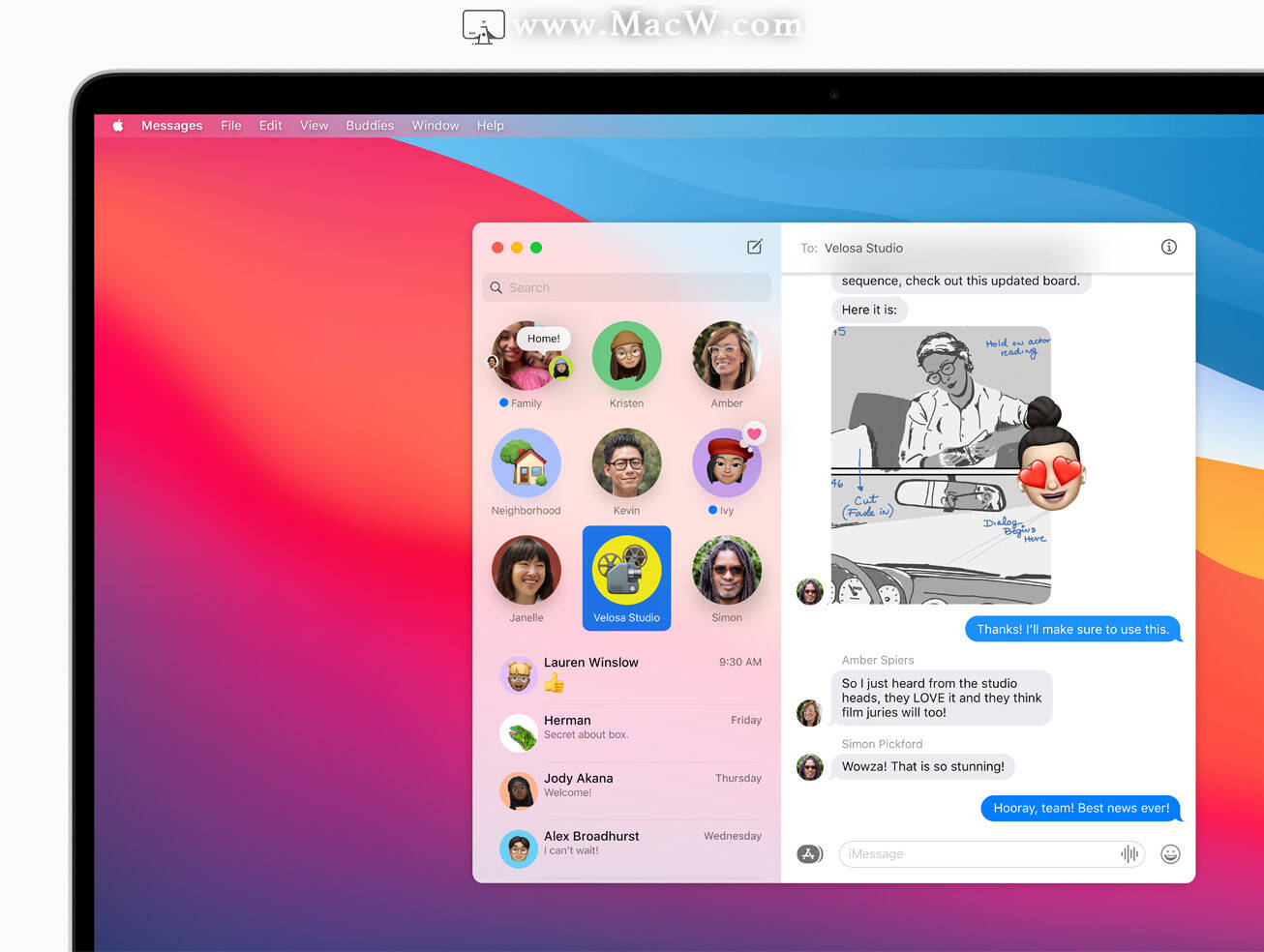Select the Family pinned conversation
The height and width of the screenshot is (952, 1264).
(x=527, y=365)
